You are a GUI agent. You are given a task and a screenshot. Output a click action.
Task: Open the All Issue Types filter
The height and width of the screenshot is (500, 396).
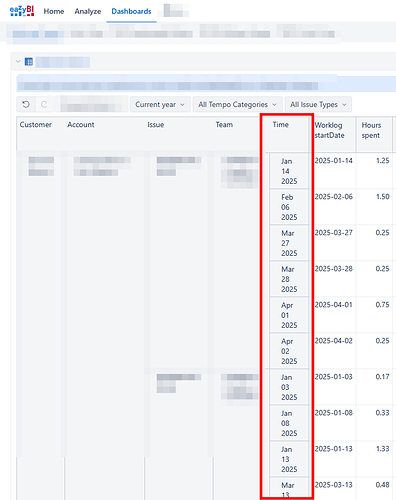tap(318, 105)
